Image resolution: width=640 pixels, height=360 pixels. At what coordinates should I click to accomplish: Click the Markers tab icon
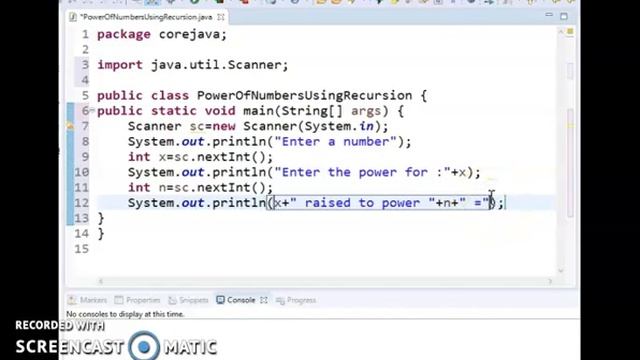click(x=72, y=300)
